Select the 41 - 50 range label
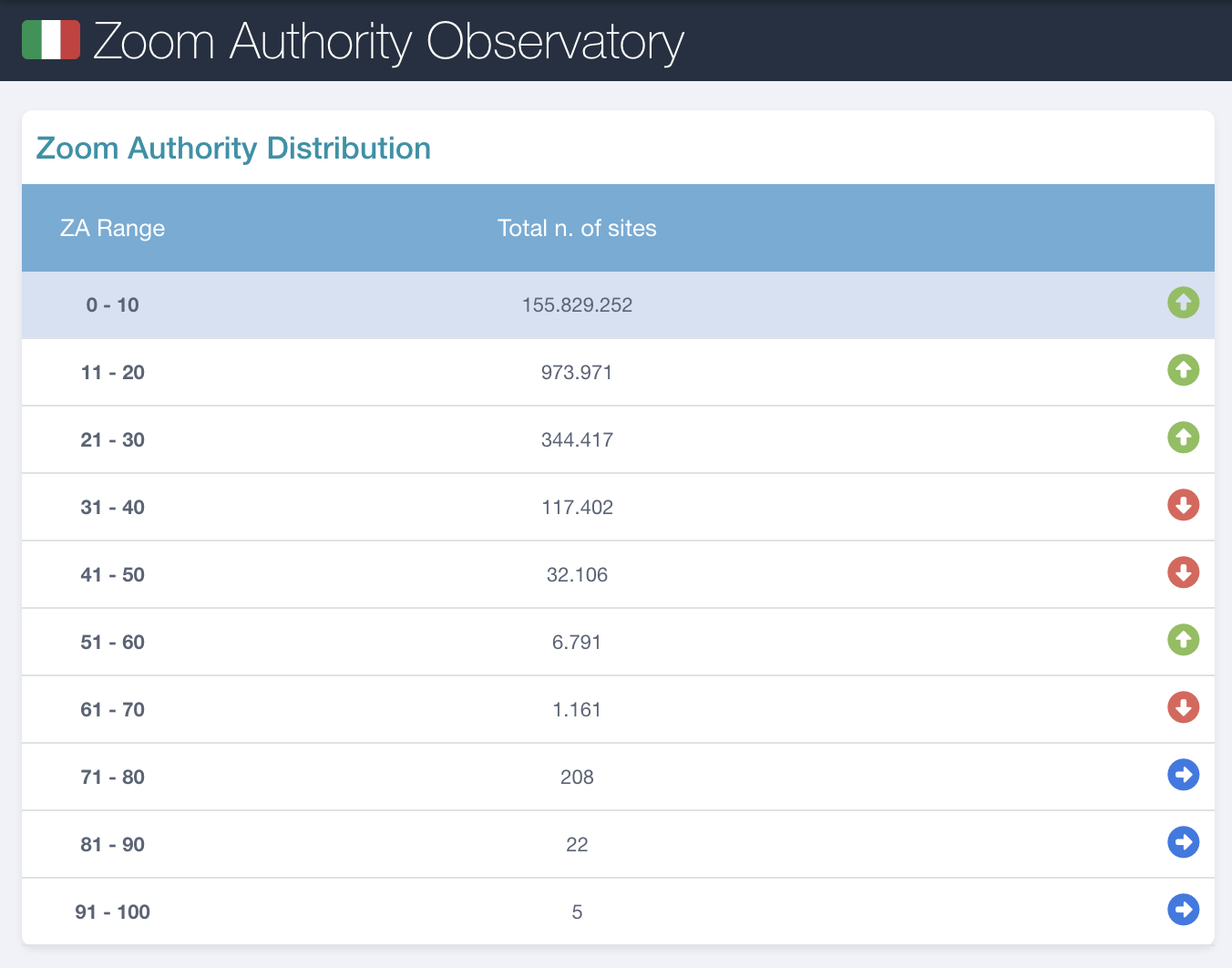Image resolution: width=1232 pixels, height=968 pixels. (113, 575)
